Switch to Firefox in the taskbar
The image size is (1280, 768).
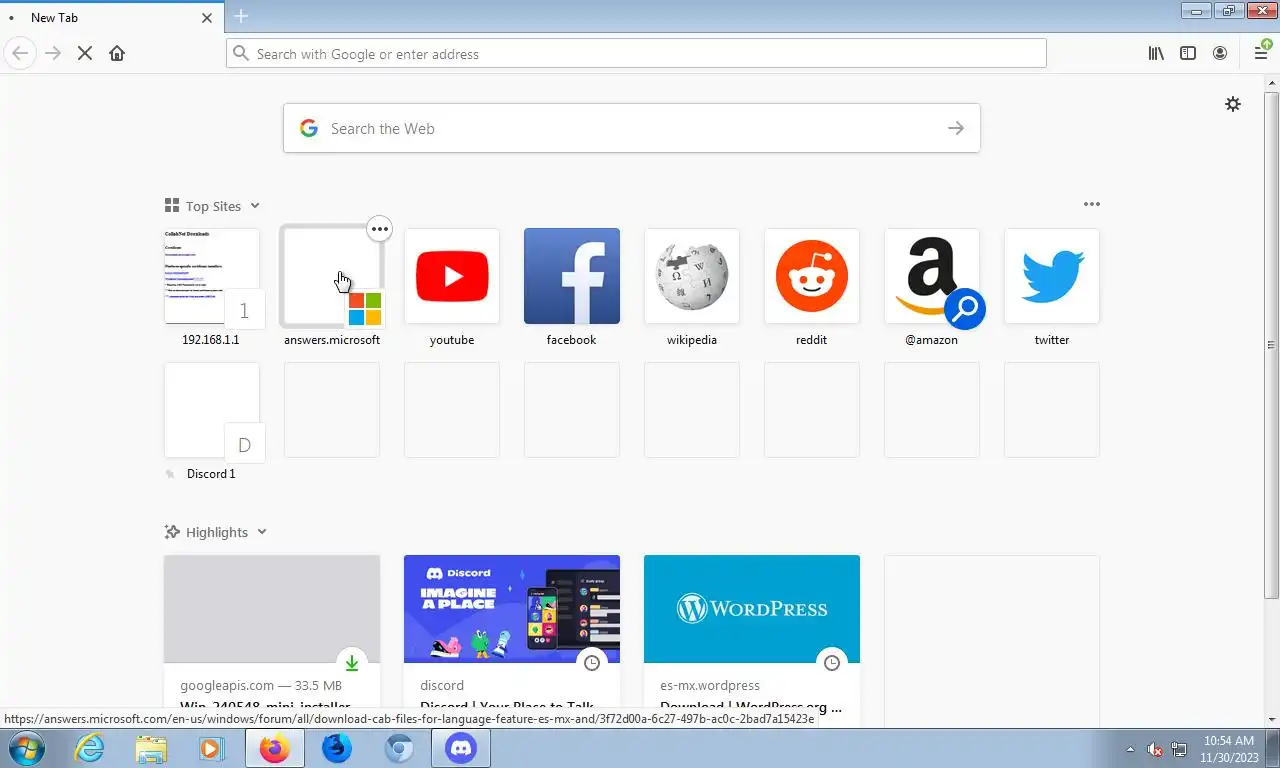pos(274,748)
